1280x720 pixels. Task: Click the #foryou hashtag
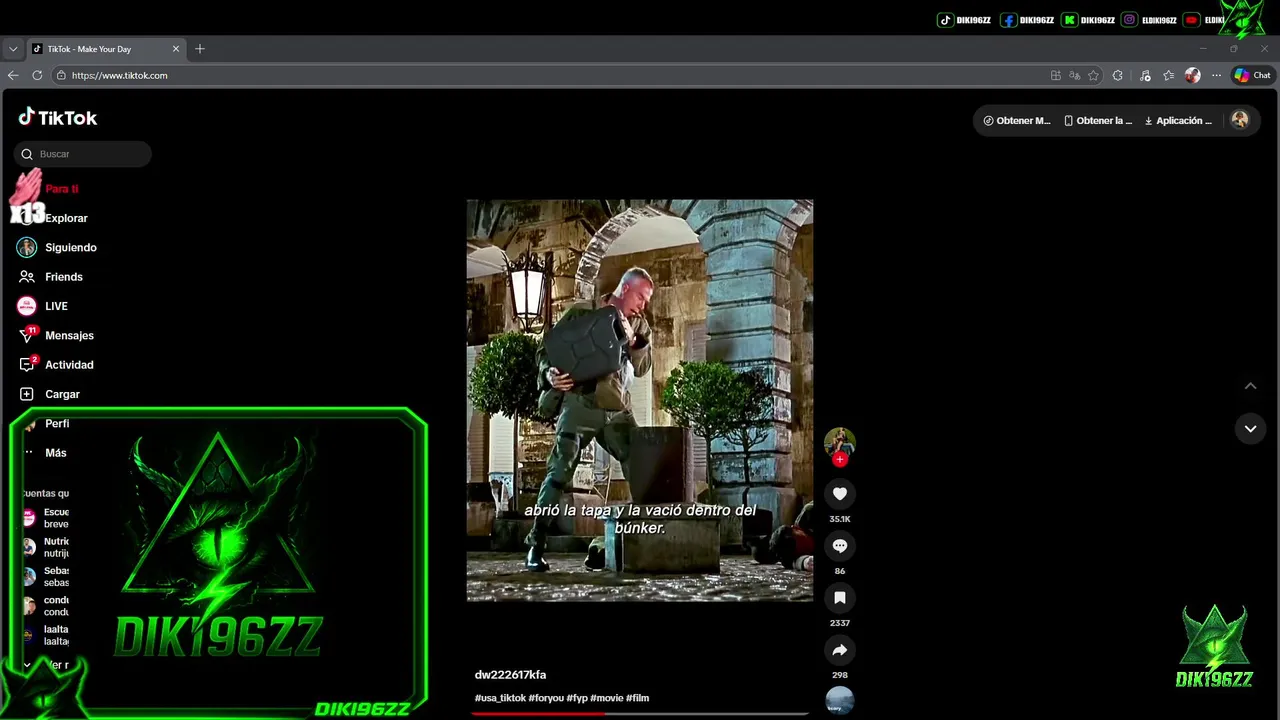[546, 698]
